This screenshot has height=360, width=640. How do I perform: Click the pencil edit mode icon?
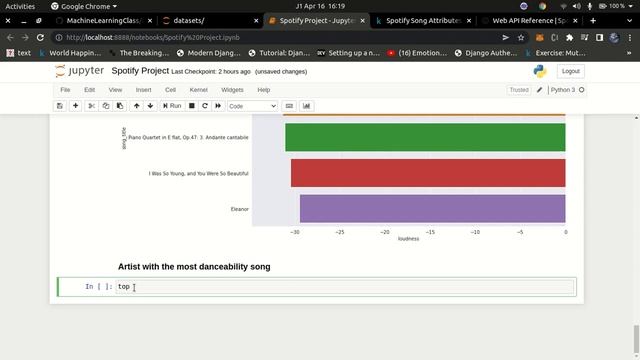point(539,90)
